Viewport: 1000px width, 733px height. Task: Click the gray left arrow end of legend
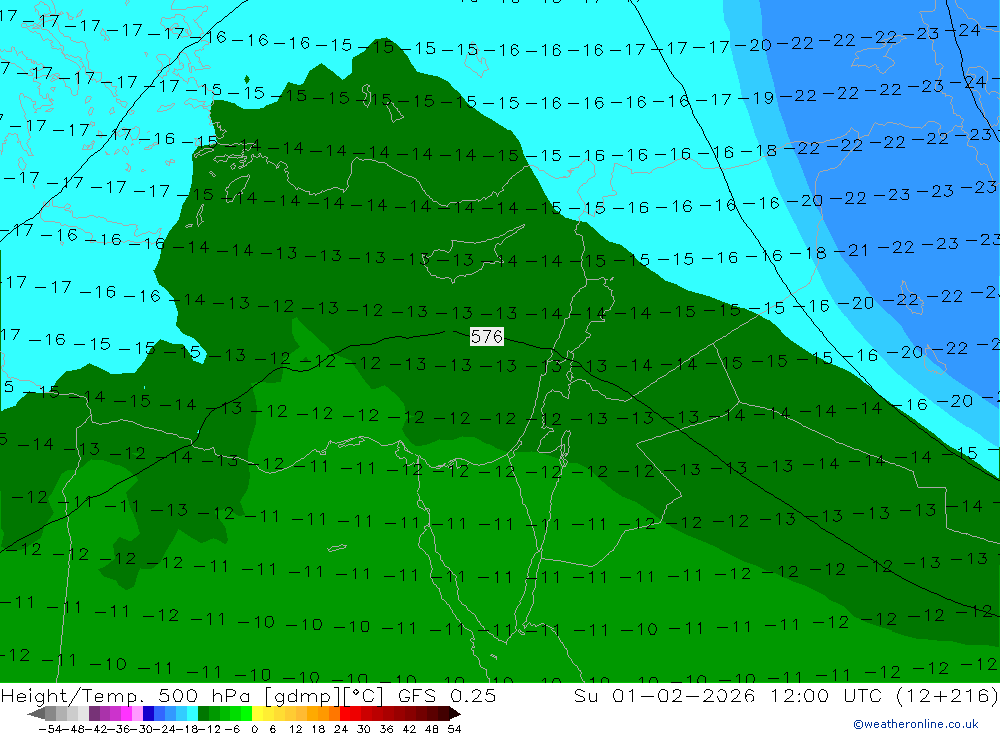36,713
